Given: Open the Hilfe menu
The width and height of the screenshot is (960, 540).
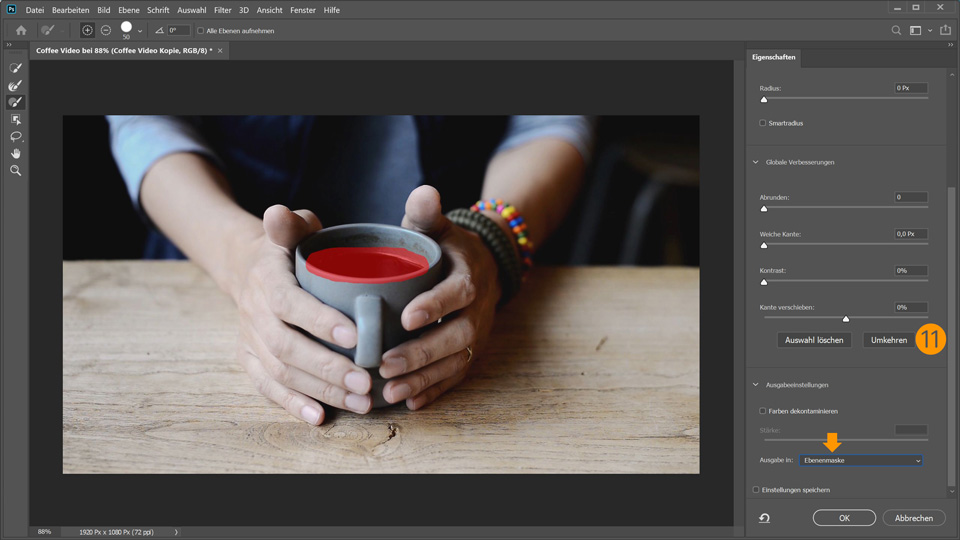Looking at the screenshot, I should (x=331, y=10).
